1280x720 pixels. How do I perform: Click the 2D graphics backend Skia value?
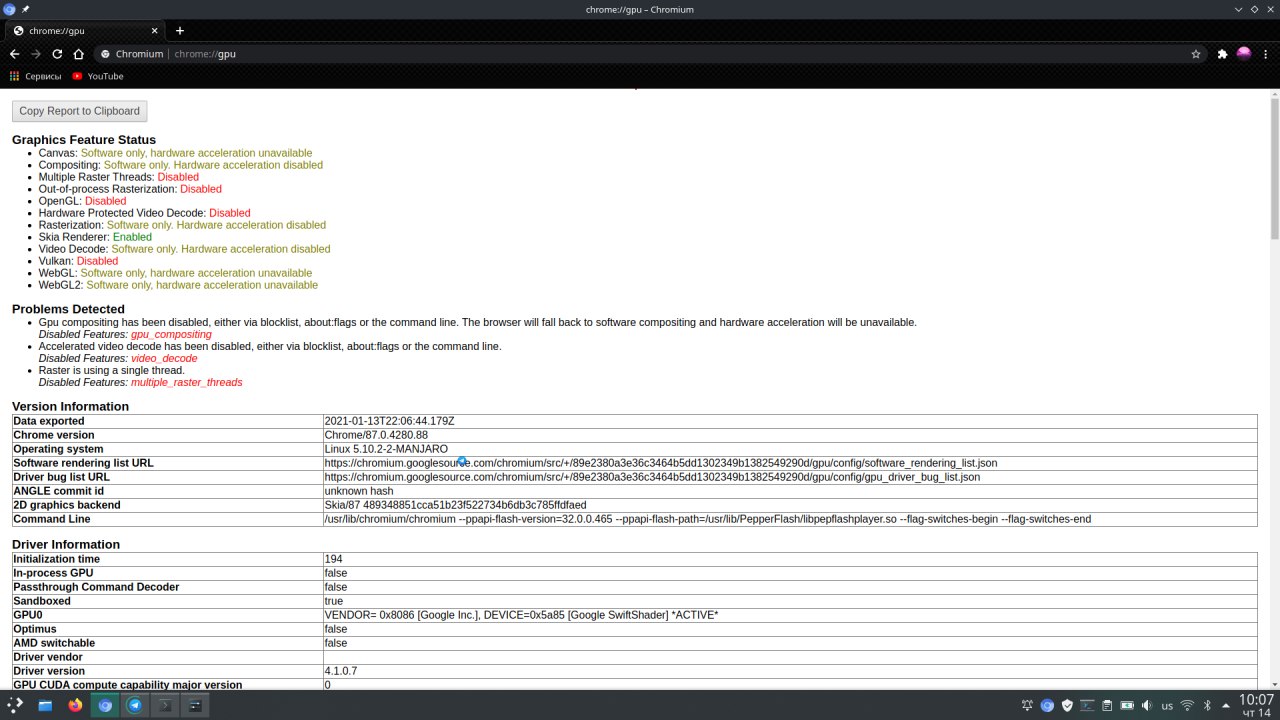coord(456,505)
